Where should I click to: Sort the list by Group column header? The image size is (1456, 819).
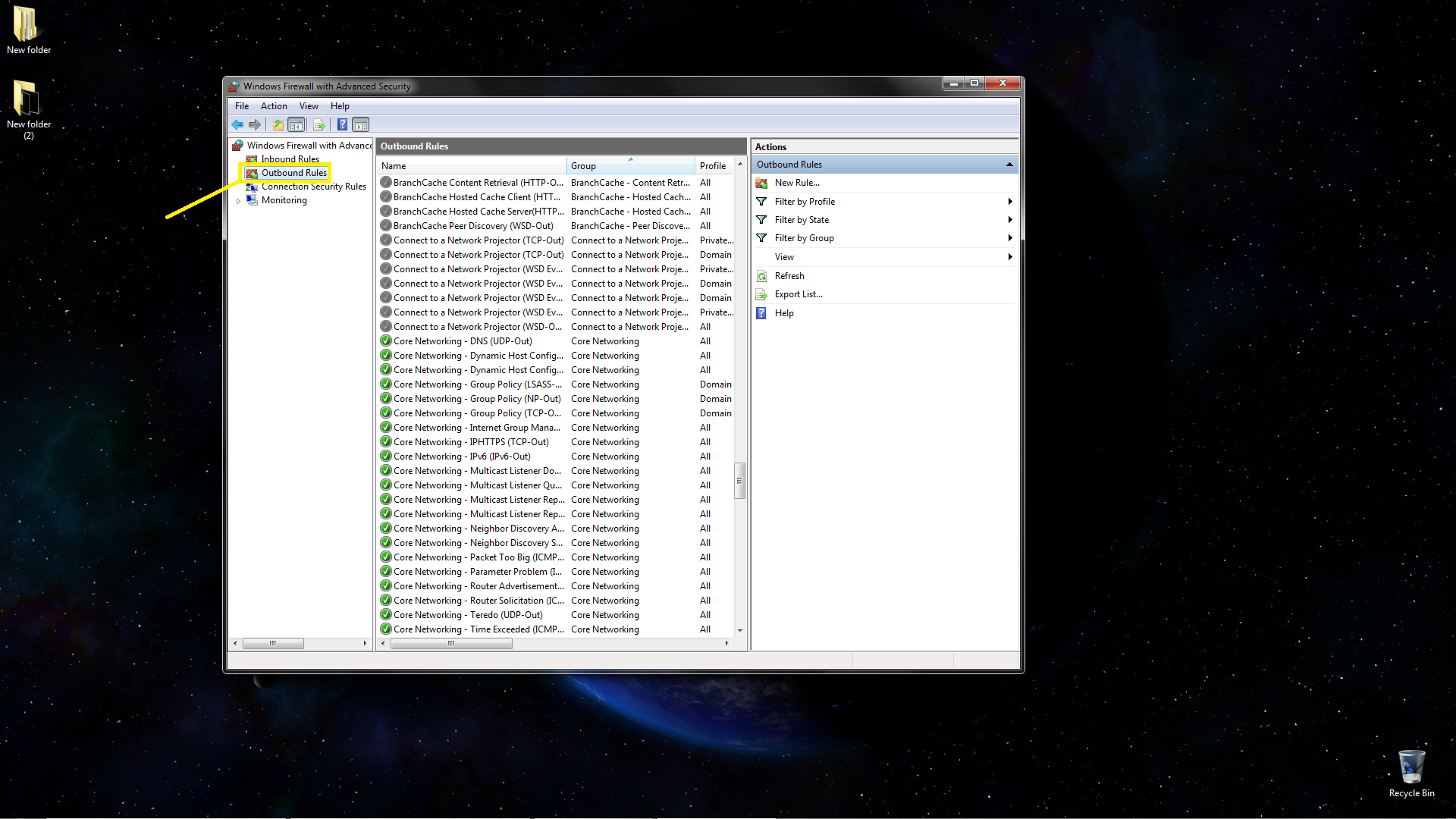(x=583, y=166)
